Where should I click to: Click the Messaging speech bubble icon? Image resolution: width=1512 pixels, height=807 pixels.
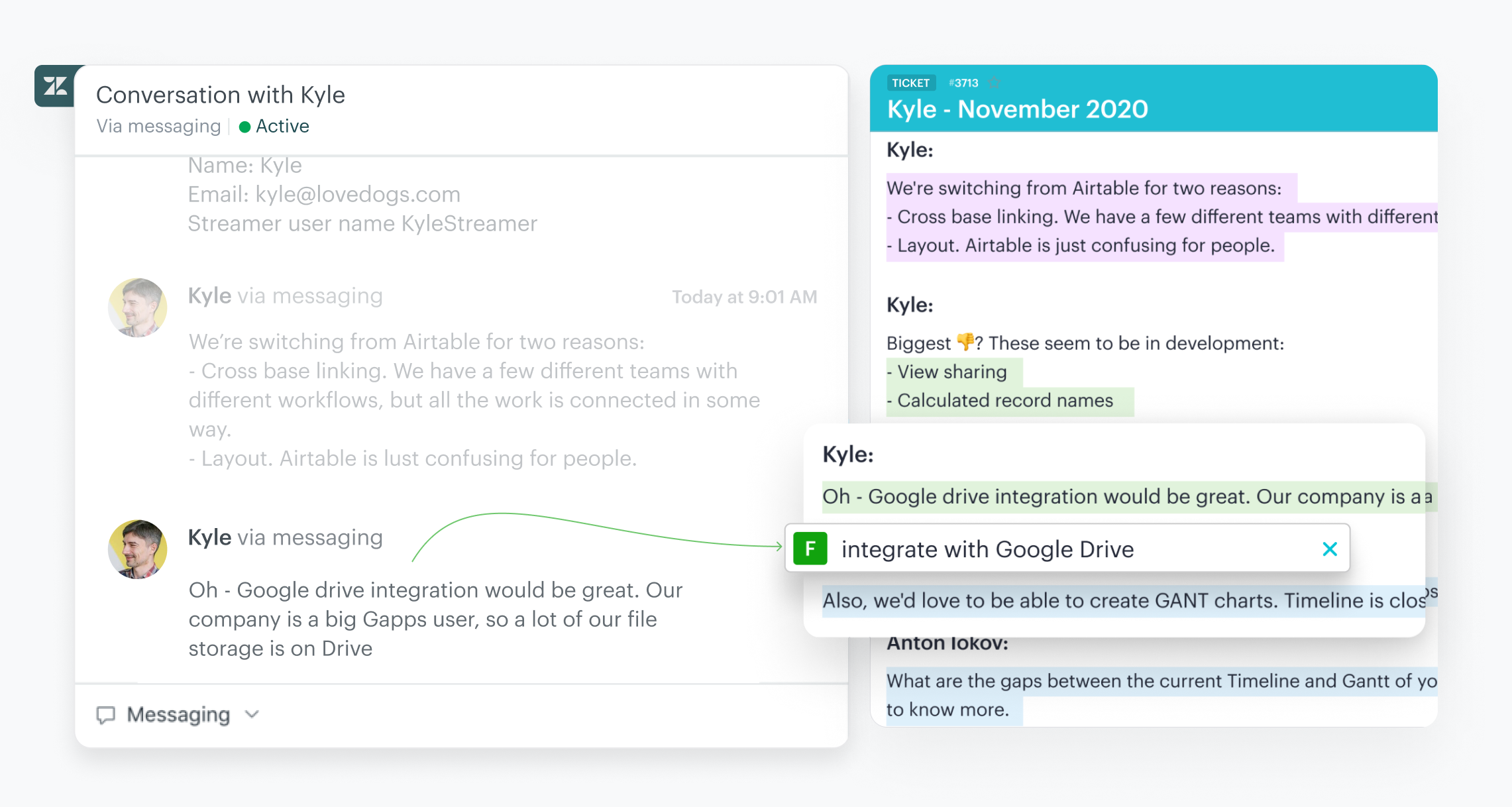click(106, 714)
